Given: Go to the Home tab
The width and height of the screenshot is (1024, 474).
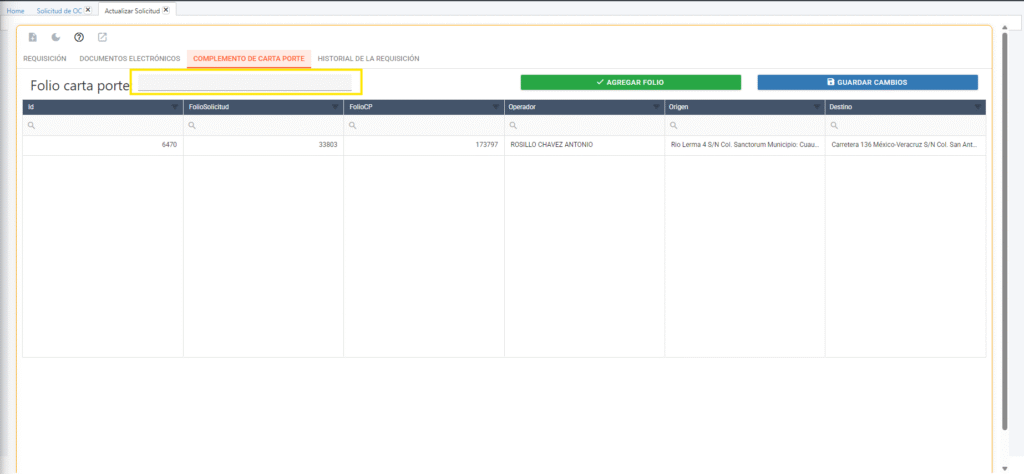Looking at the screenshot, I should pos(15,10).
